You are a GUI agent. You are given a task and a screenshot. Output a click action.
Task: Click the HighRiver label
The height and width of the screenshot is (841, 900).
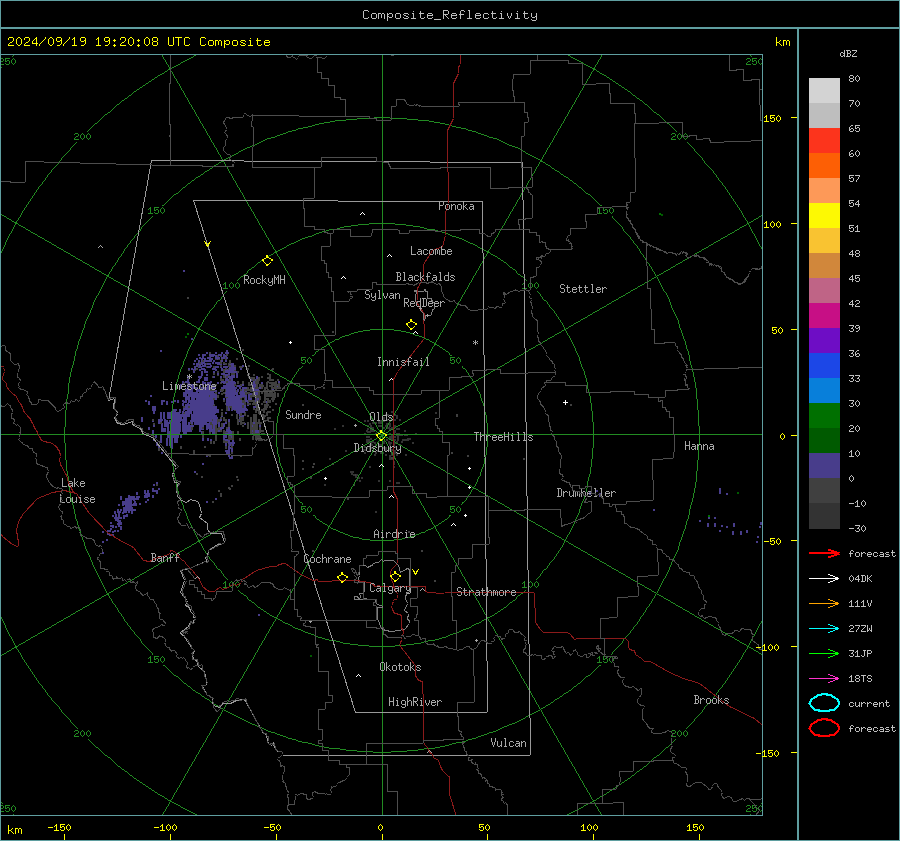coord(415,702)
